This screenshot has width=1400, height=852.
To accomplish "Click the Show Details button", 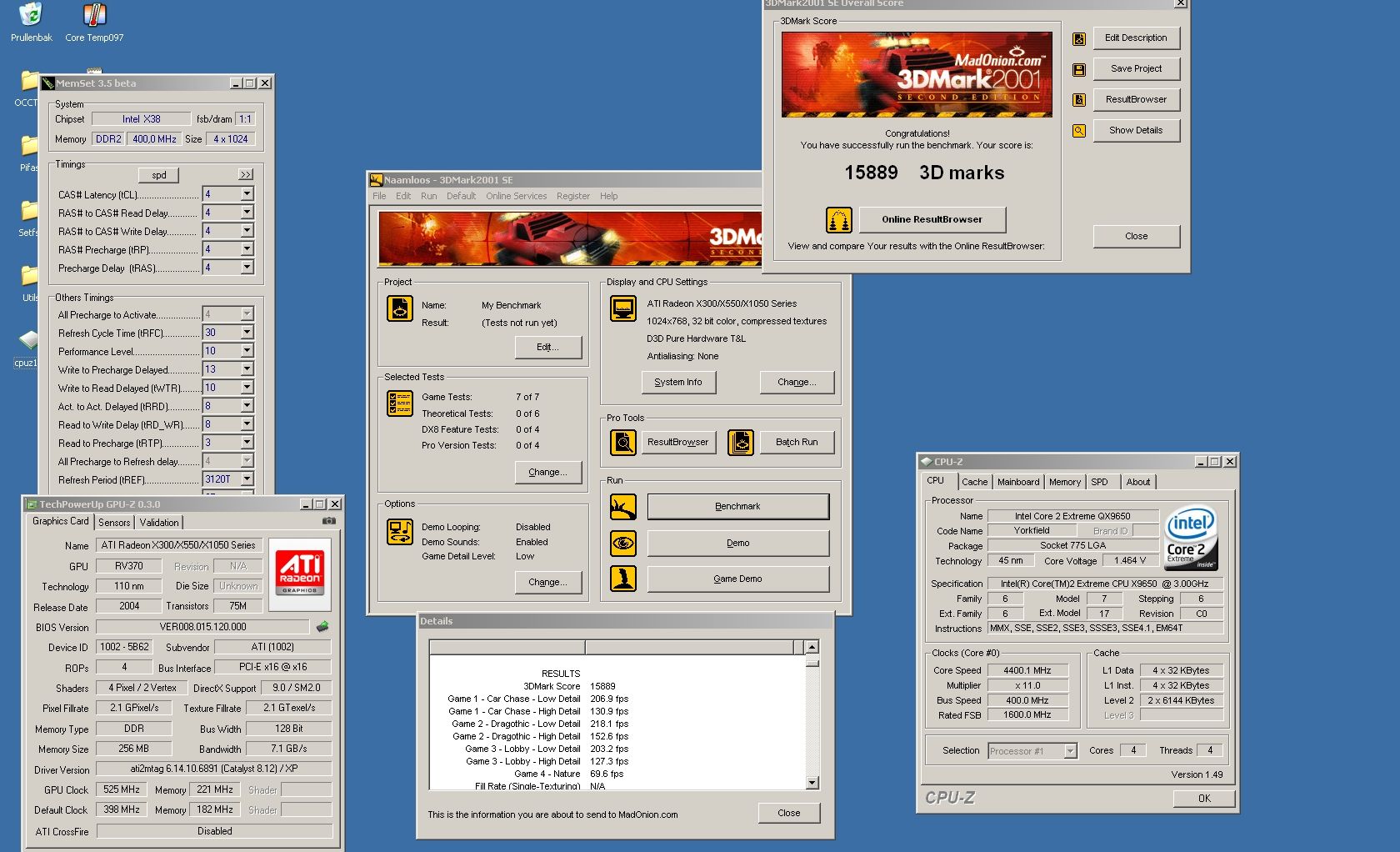I will [1136, 131].
